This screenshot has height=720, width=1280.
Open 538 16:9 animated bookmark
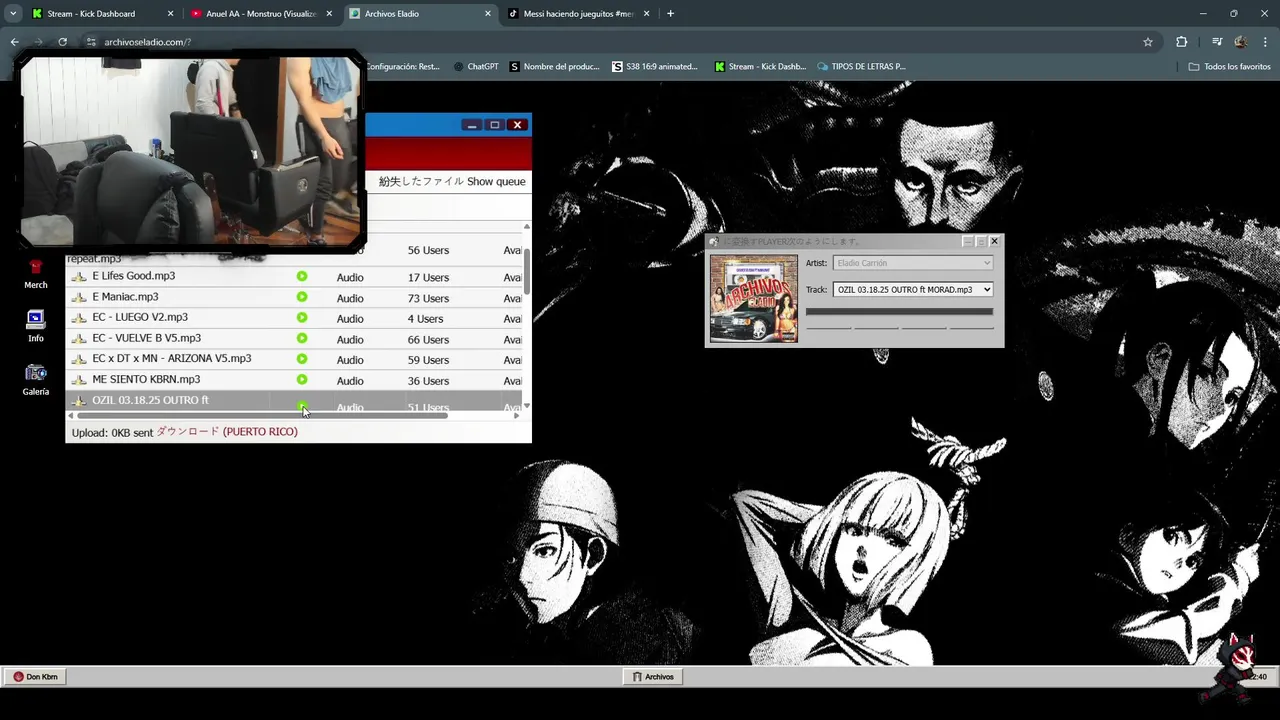[655, 67]
